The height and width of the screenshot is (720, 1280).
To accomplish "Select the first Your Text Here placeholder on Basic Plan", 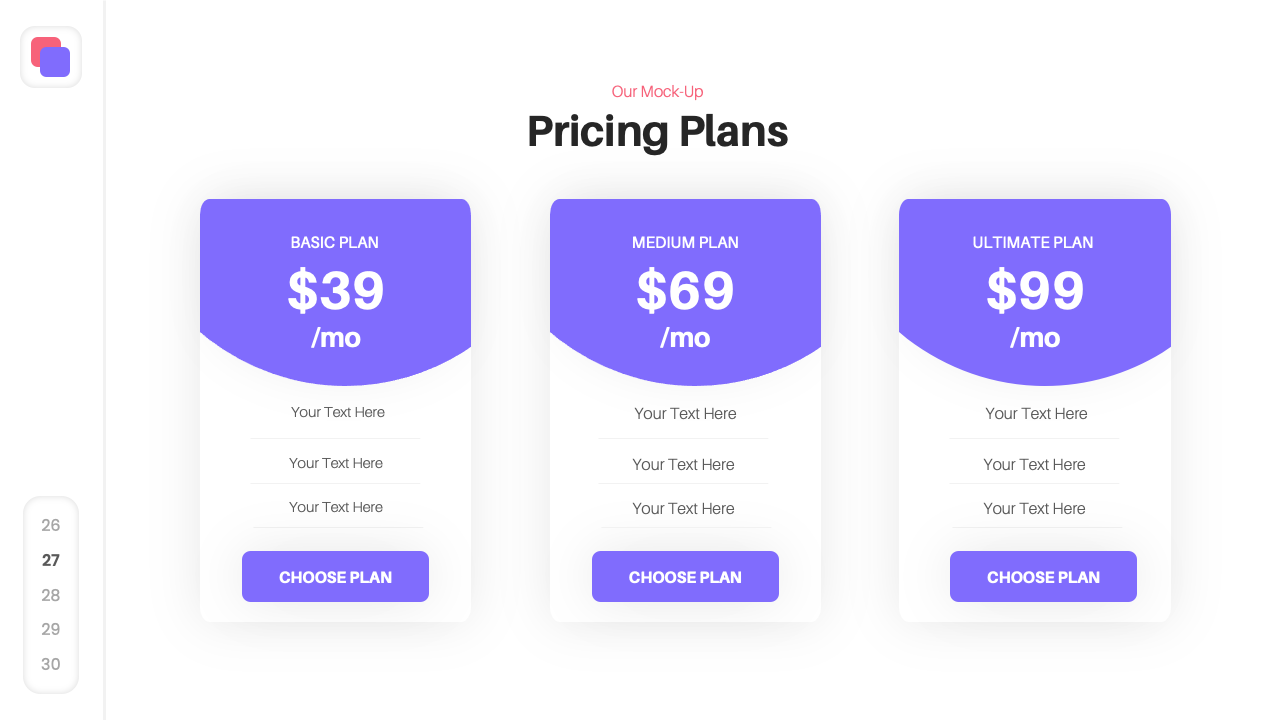I will (x=337, y=411).
